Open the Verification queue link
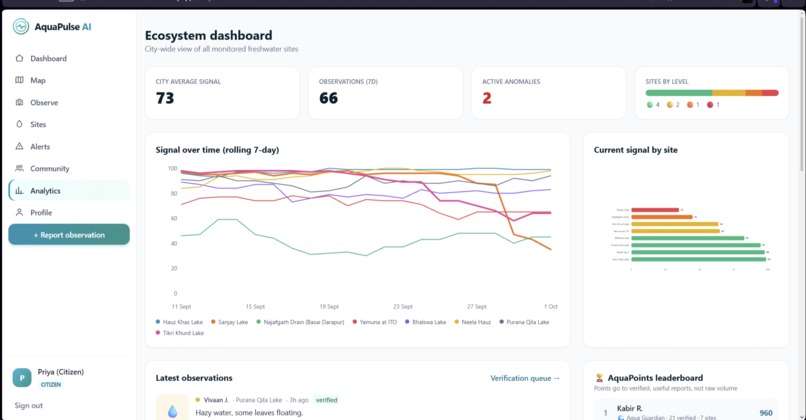This screenshot has height=420, width=806. pos(525,378)
